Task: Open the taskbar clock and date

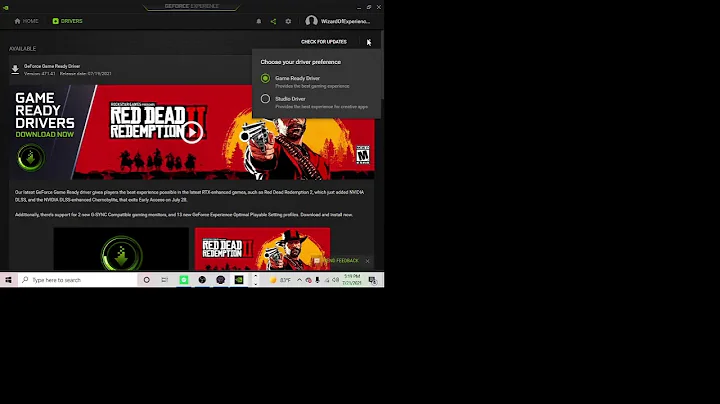Action: click(x=352, y=280)
